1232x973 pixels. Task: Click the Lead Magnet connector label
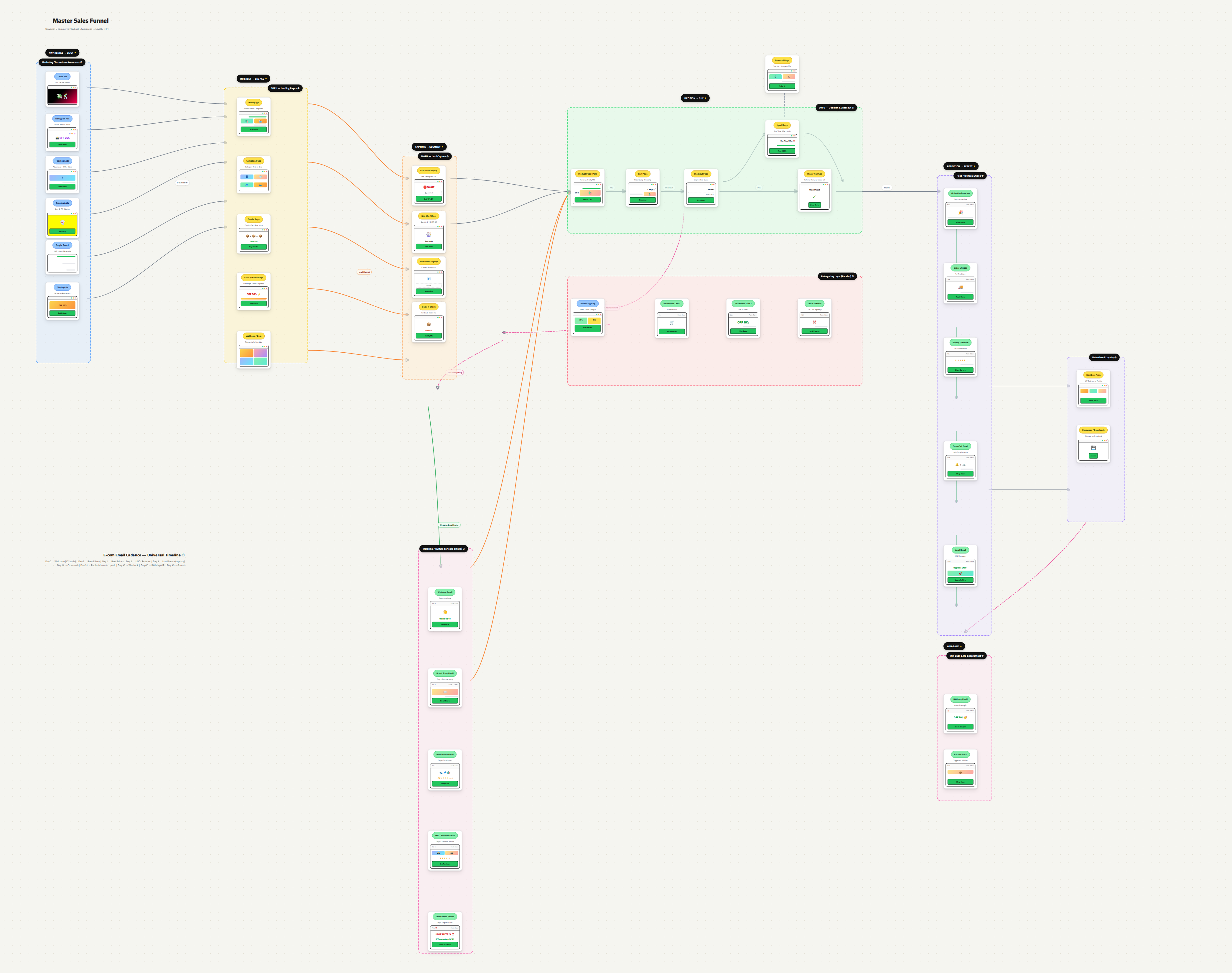click(364, 272)
